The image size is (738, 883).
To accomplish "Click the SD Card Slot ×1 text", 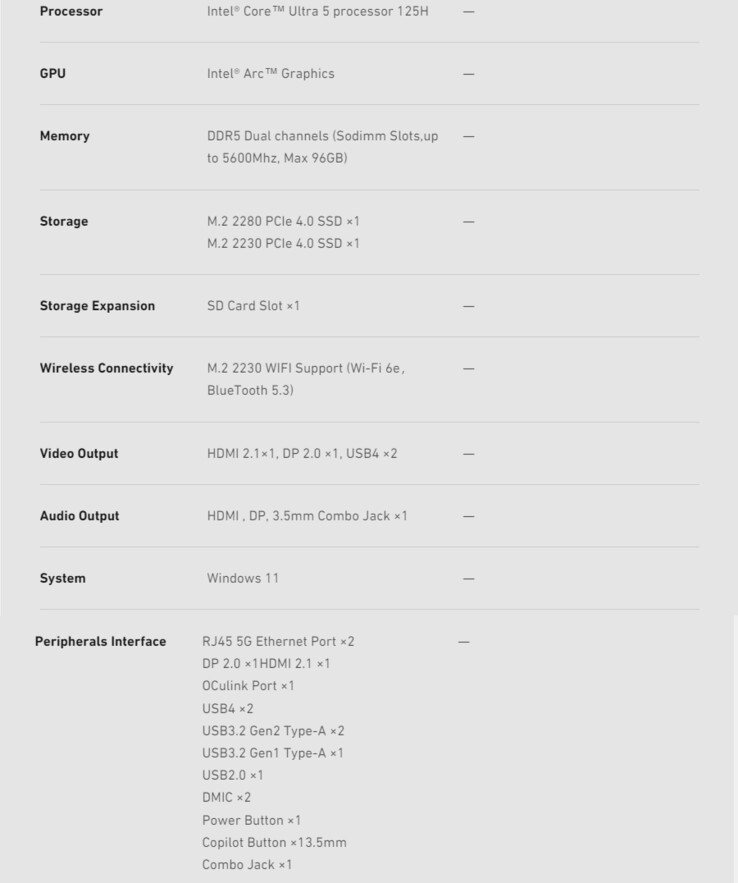I will (x=253, y=306).
